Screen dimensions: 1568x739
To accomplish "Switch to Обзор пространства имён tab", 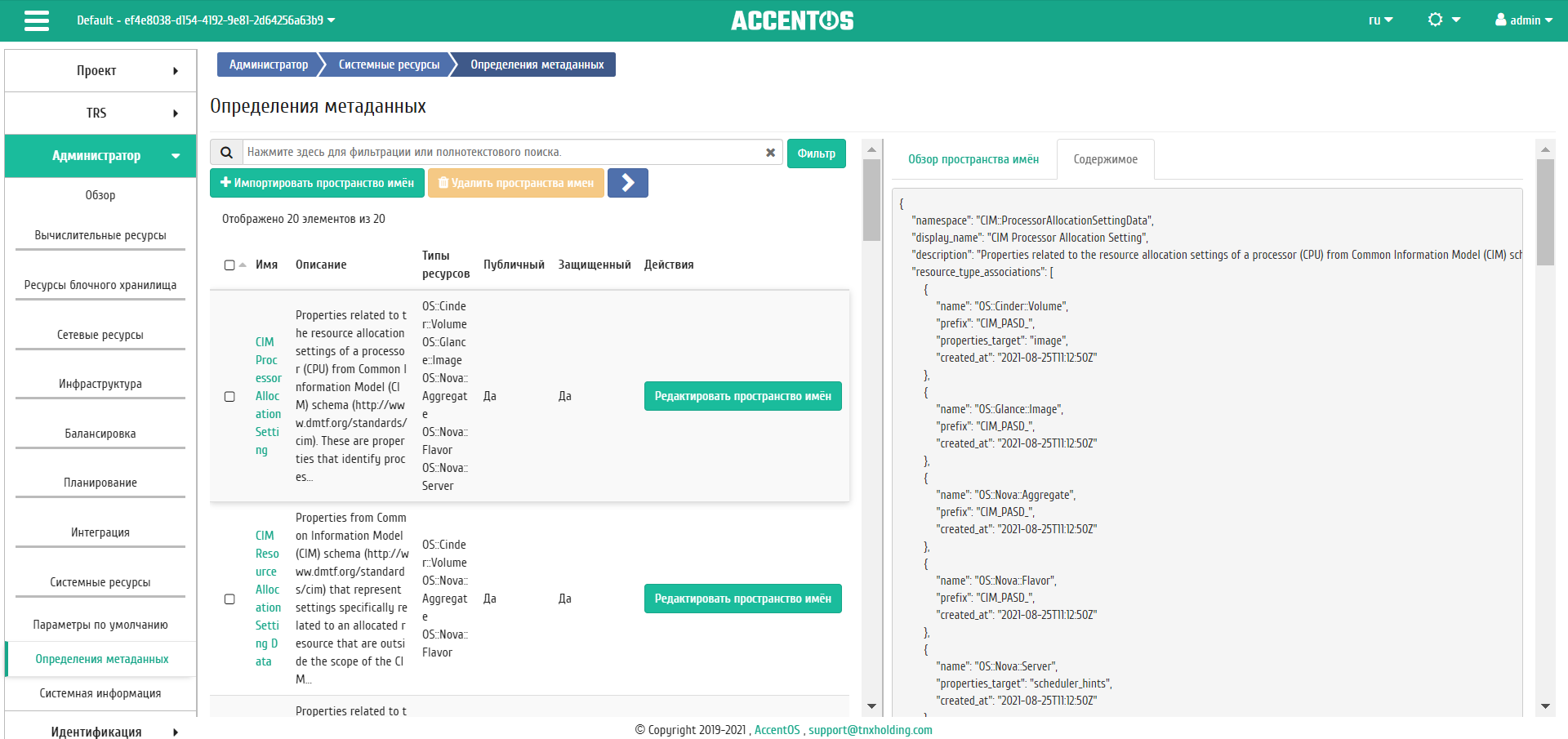I will click(x=973, y=159).
